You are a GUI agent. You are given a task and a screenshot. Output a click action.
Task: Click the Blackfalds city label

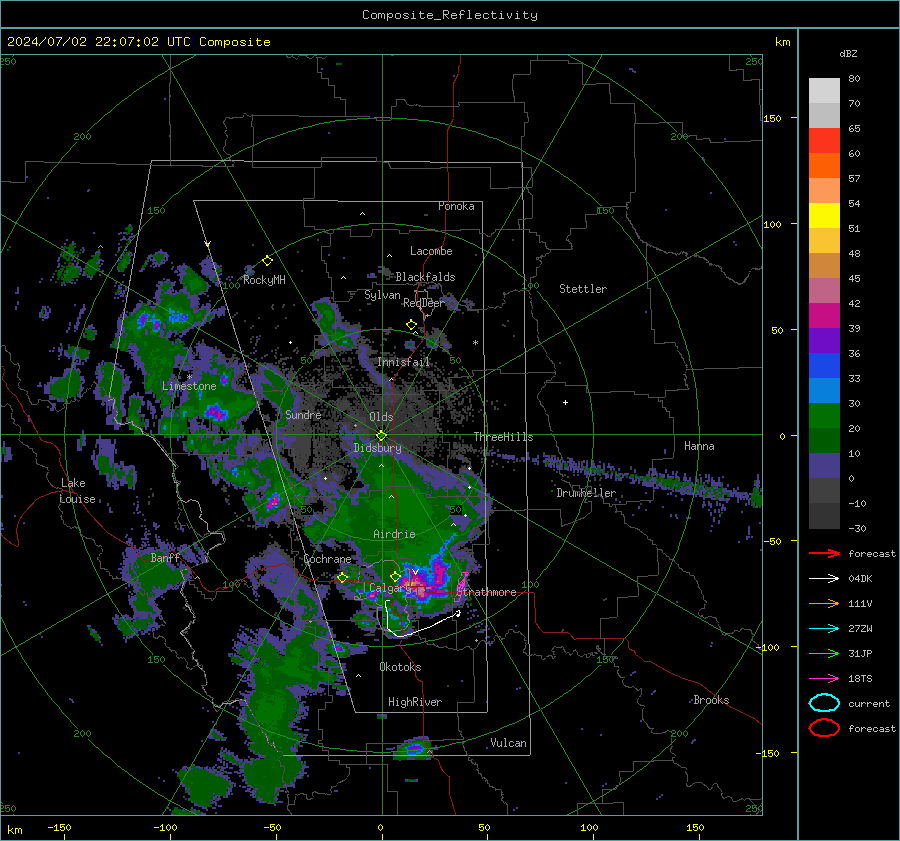[425, 277]
